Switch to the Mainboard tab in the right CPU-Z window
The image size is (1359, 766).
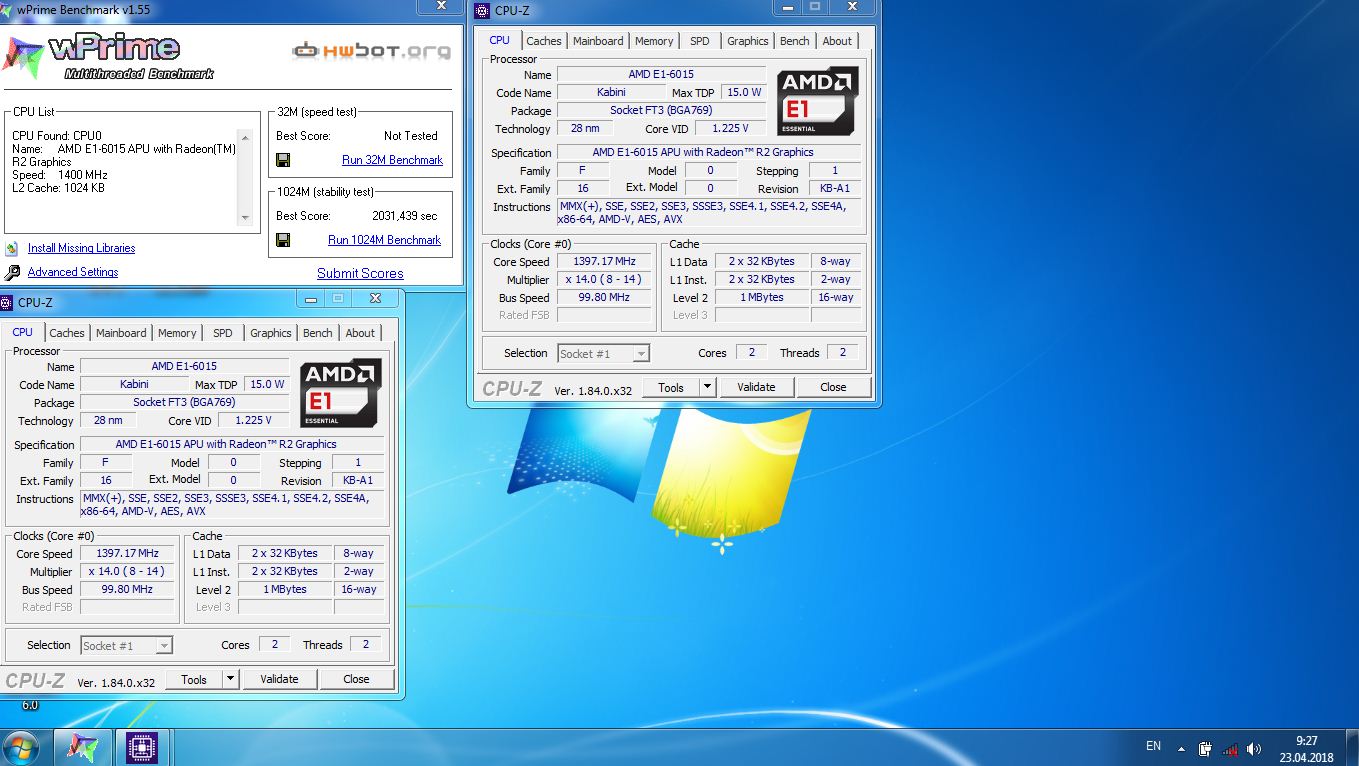(x=598, y=41)
